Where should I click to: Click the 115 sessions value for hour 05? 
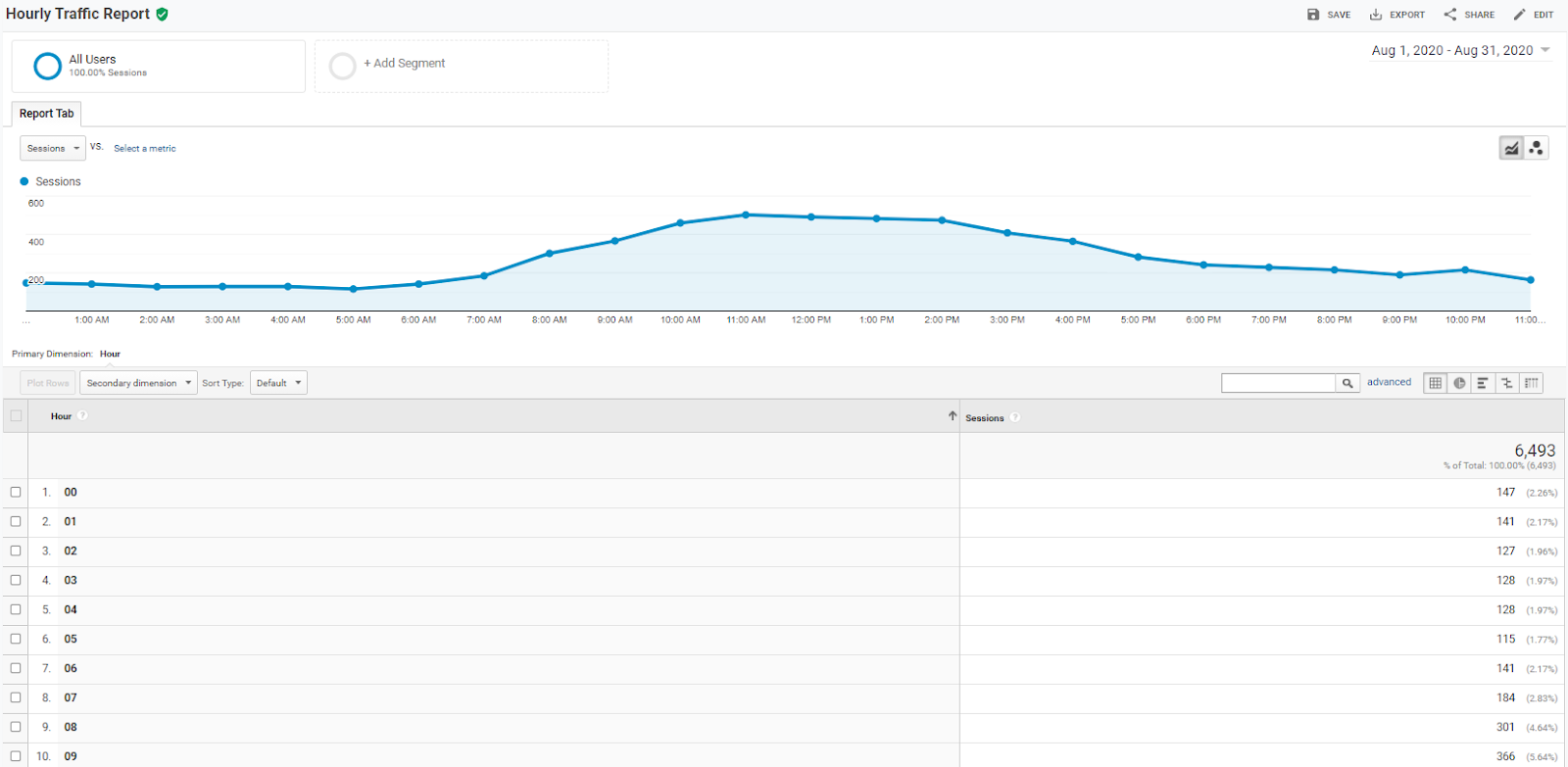tap(1505, 639)
